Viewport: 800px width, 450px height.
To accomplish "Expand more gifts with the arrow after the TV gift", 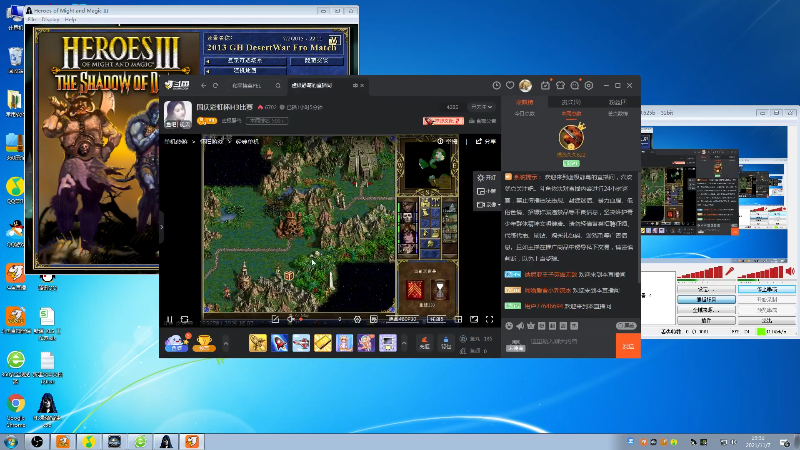I will tap(404, 343).
